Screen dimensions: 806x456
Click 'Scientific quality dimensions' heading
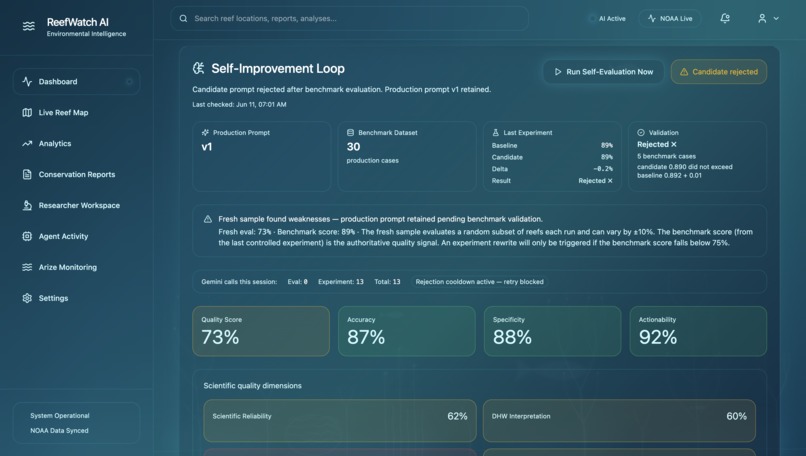(x=252, y=386)
